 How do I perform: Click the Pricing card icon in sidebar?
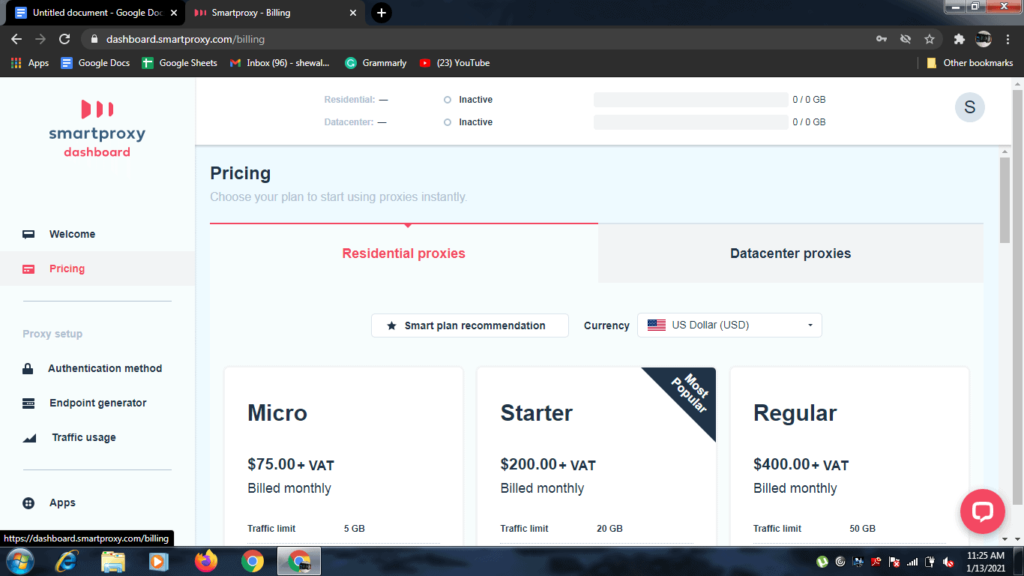28,269
